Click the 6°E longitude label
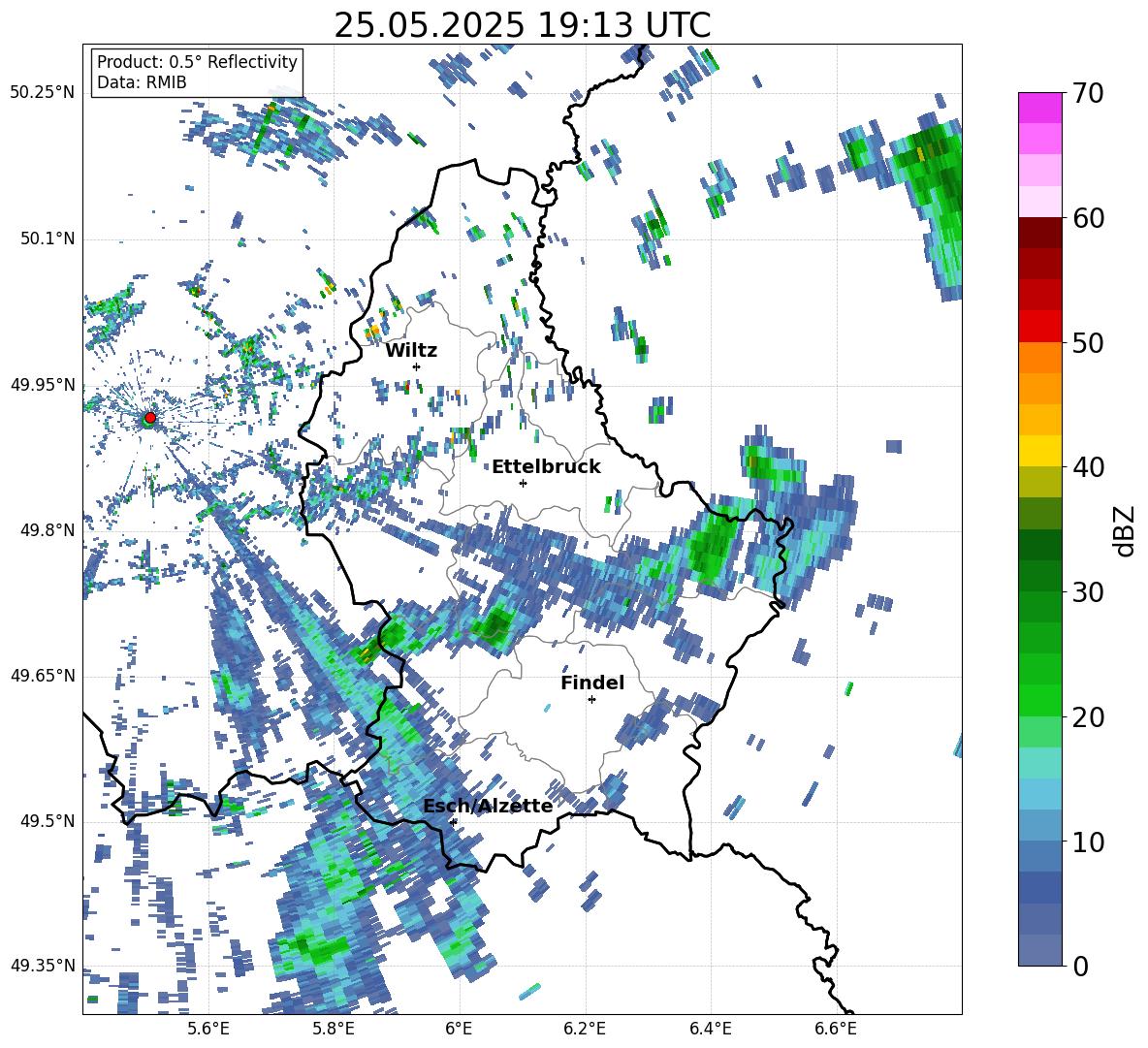1148x1048 pixels. 459,1029
